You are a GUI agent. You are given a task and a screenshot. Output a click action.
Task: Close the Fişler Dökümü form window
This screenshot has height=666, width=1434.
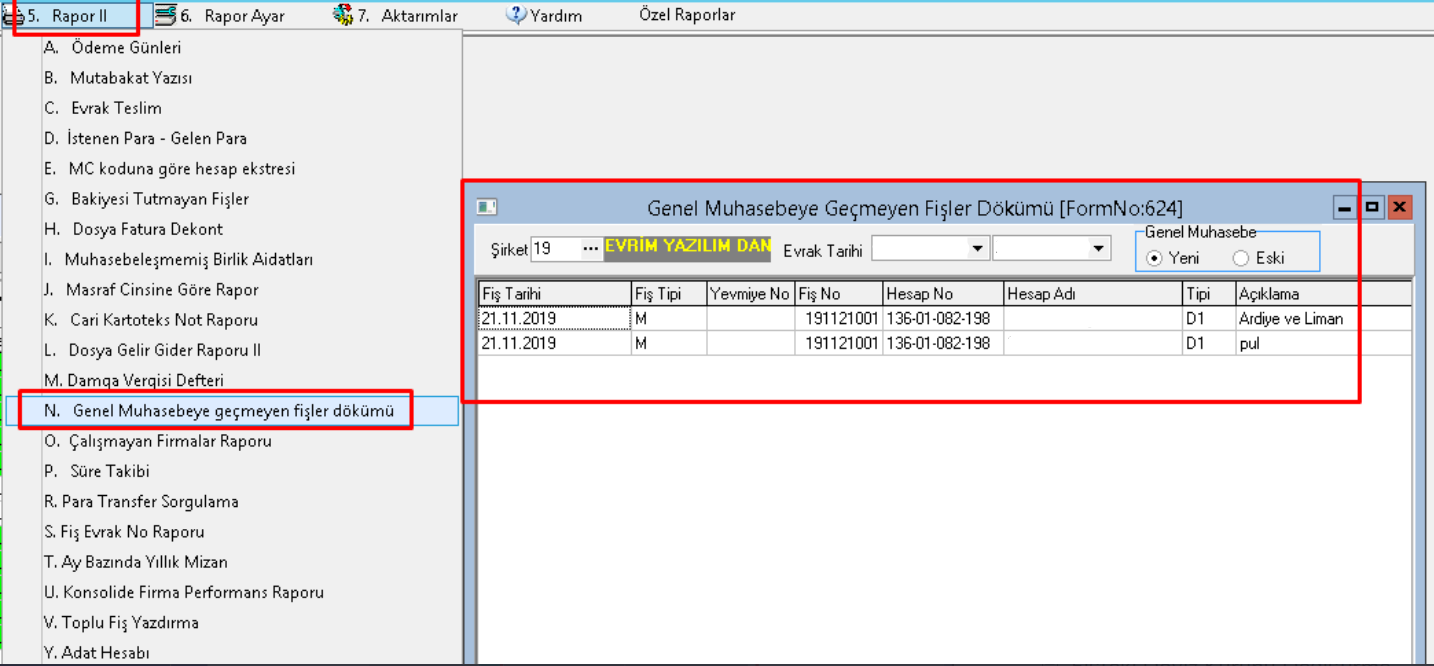(1399, 208)
